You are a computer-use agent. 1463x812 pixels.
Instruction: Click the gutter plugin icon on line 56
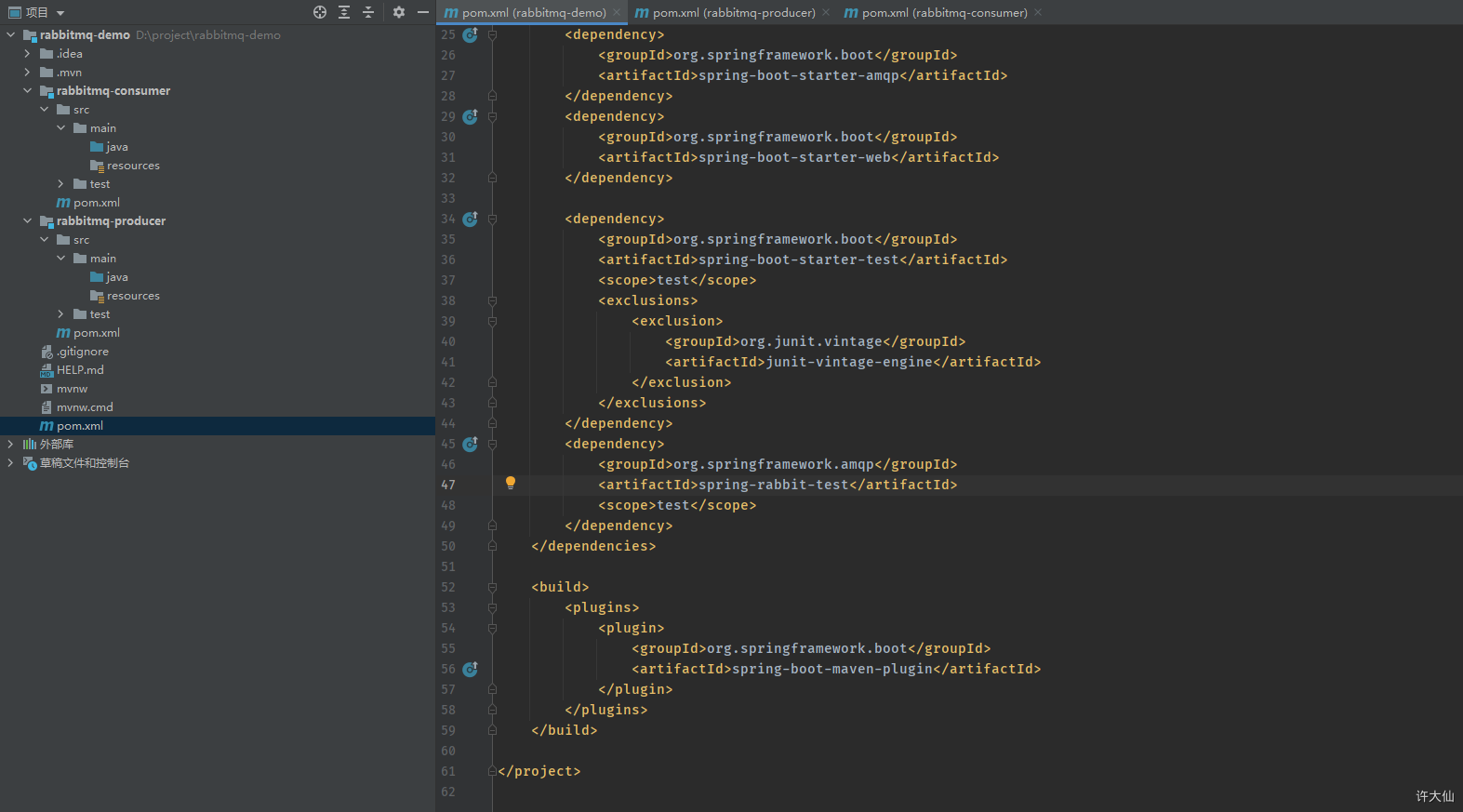coord(471,669)
